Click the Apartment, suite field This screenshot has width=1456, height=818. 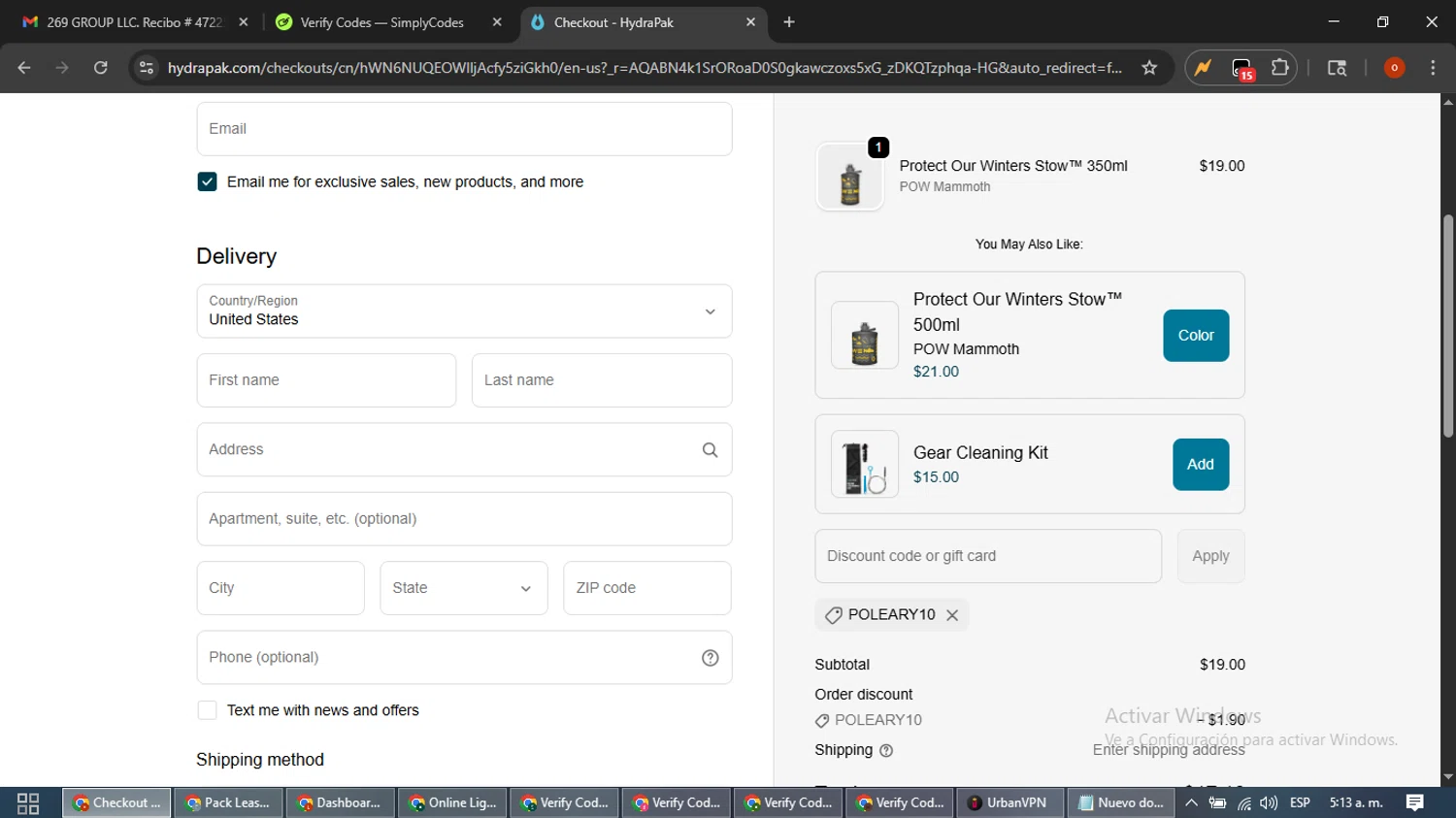point(464,519)
